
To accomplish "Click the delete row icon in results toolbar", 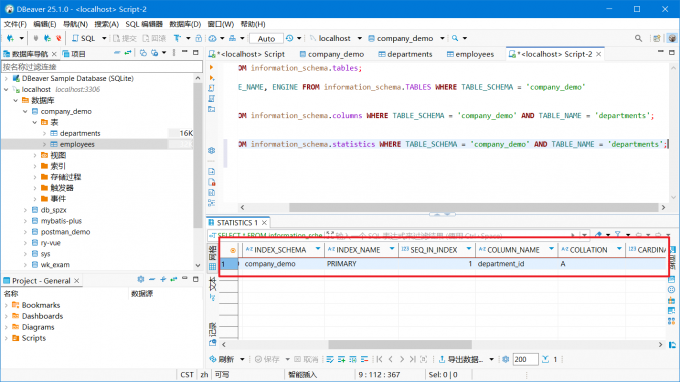I will (x=364, y=359).
